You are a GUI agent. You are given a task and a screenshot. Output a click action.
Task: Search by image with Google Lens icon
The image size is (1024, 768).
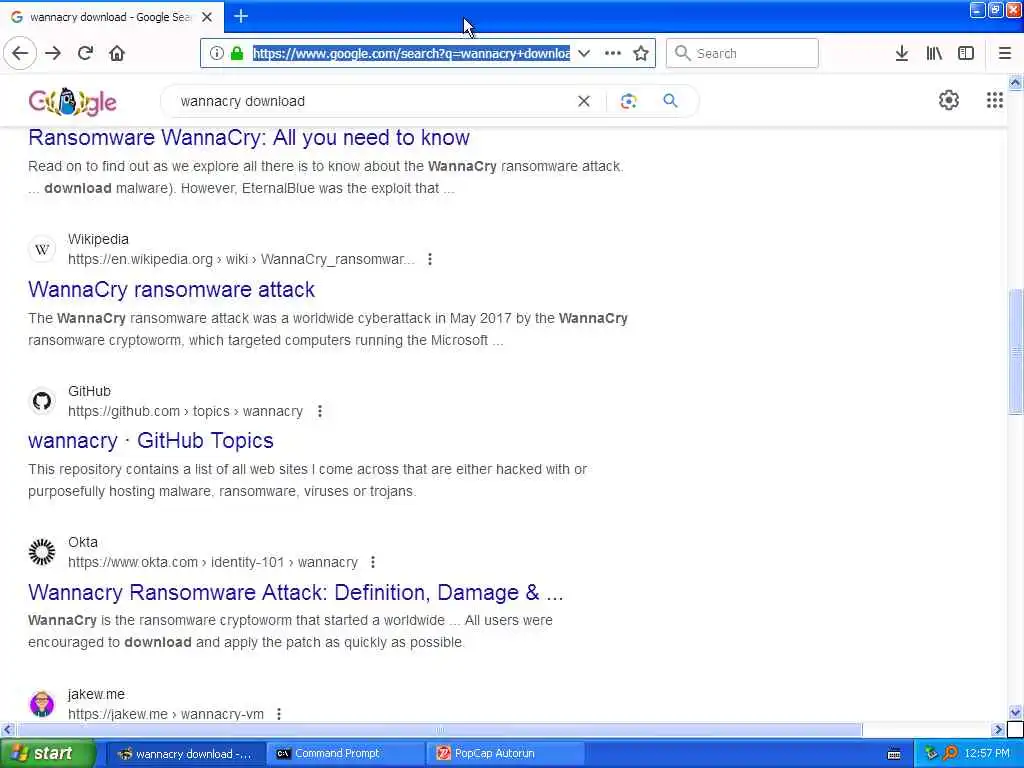pos(628,101)
